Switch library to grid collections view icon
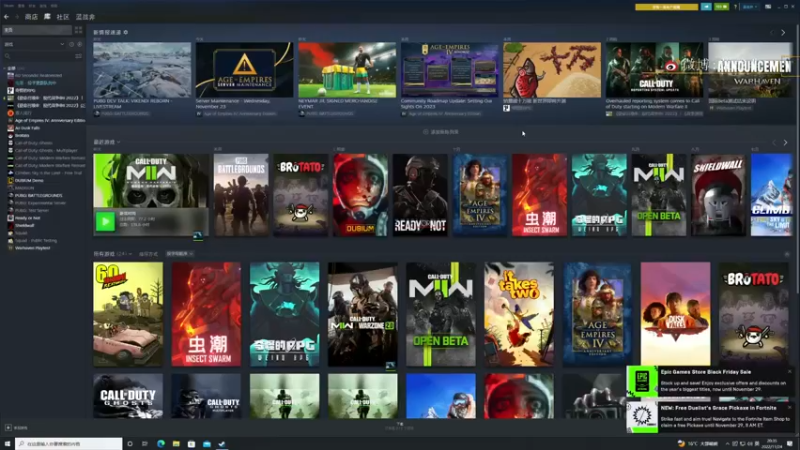The height and width of the screenshot is (450, 800). 78,30
